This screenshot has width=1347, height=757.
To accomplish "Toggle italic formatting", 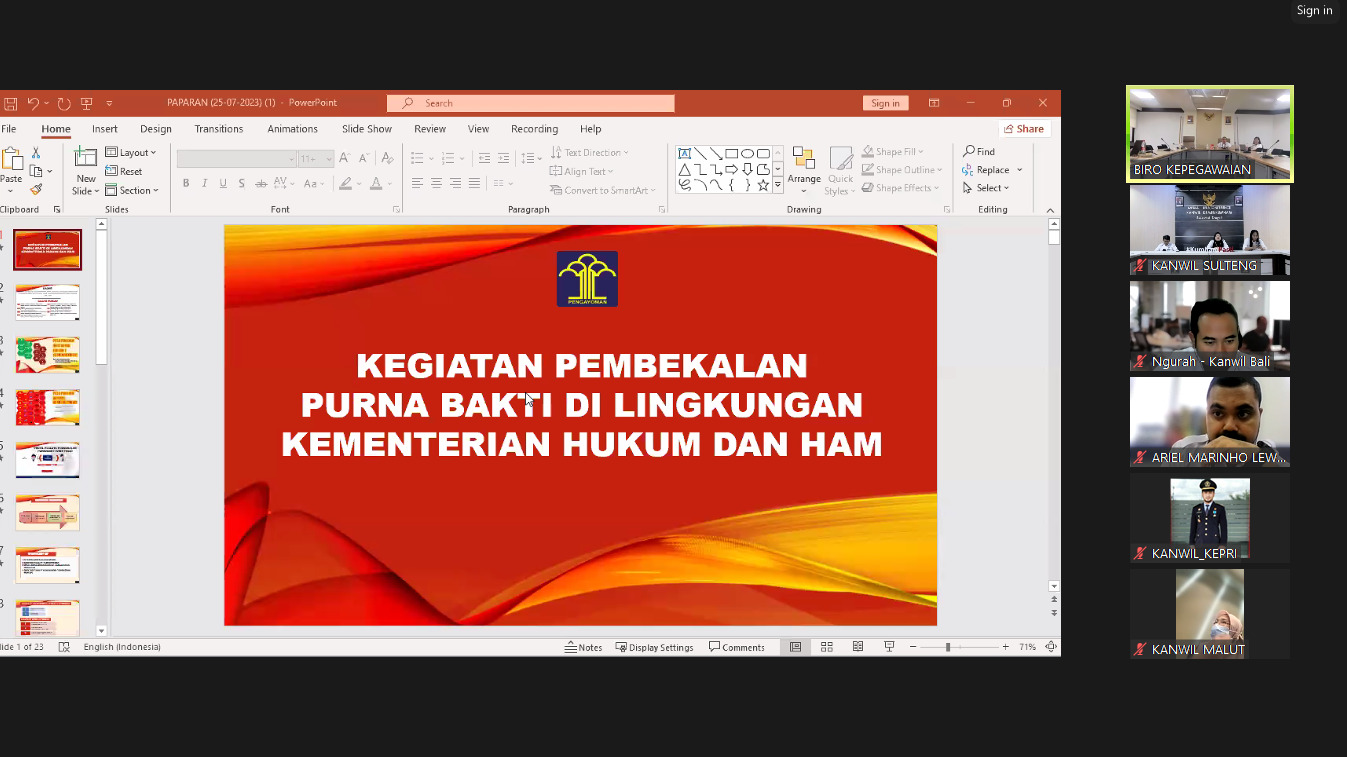I will (204, 183).
